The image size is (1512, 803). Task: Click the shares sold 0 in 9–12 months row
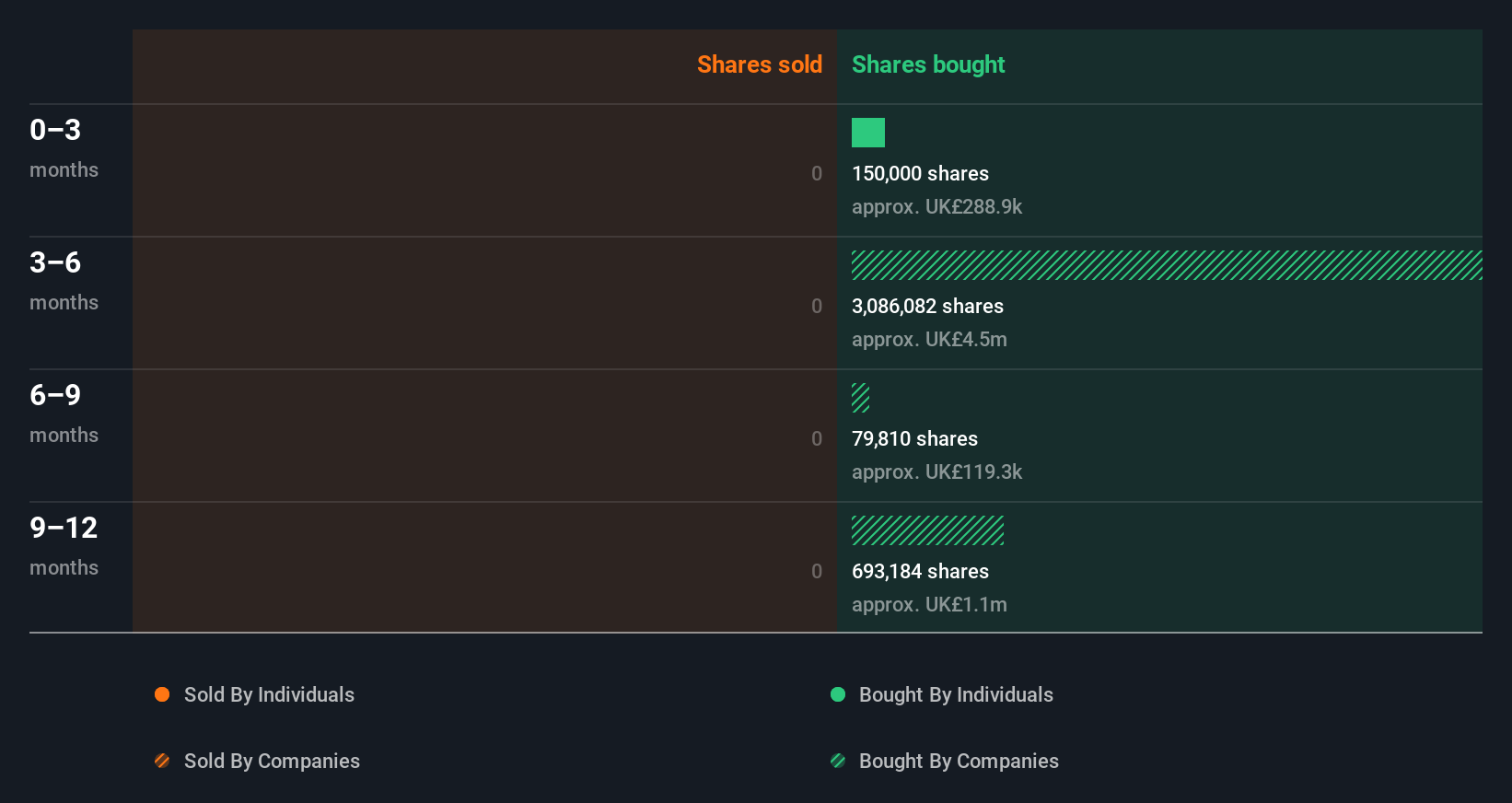tap(817, 571)
